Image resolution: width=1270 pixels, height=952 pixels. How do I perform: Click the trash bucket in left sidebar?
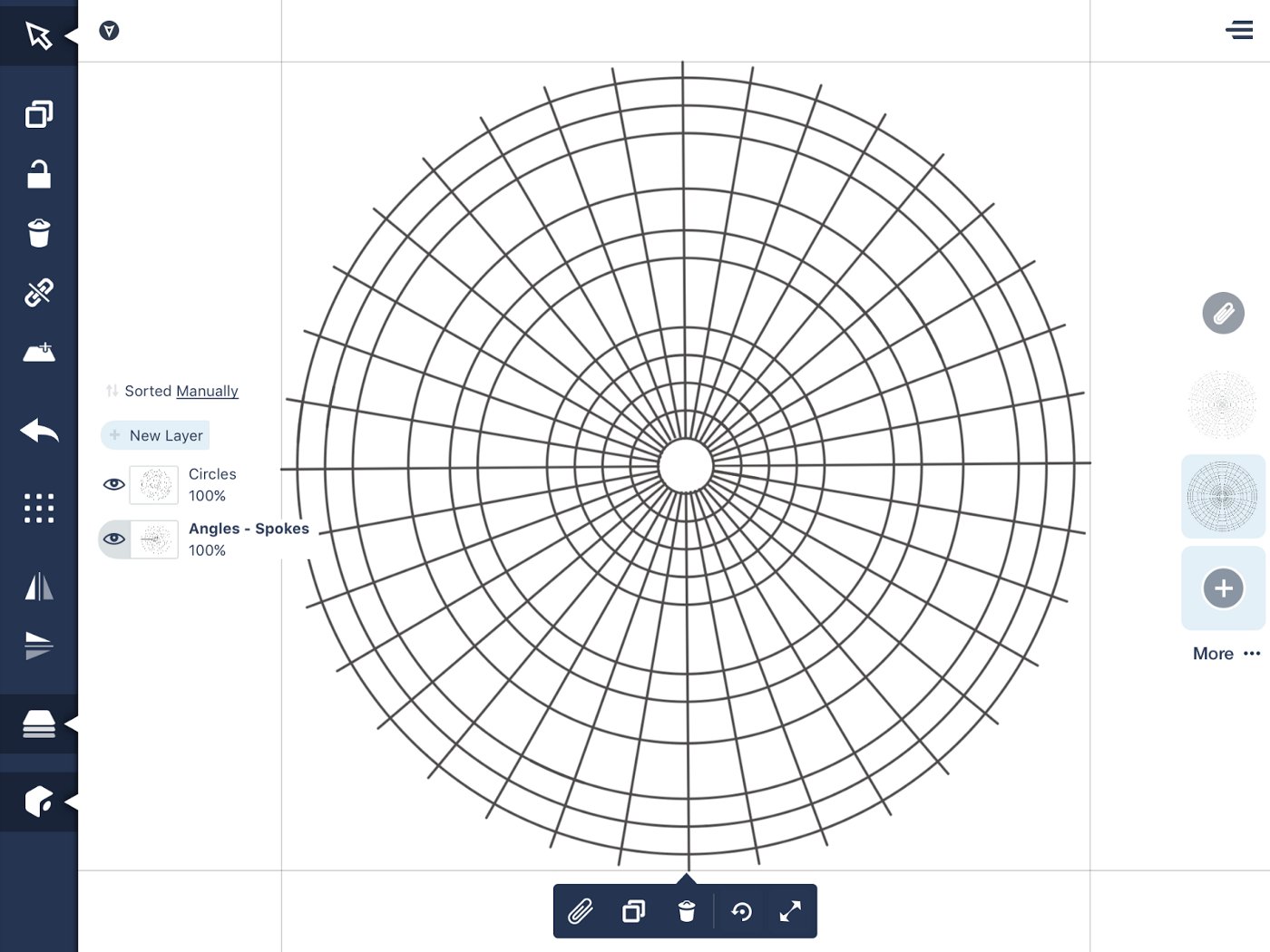point(39,233)
